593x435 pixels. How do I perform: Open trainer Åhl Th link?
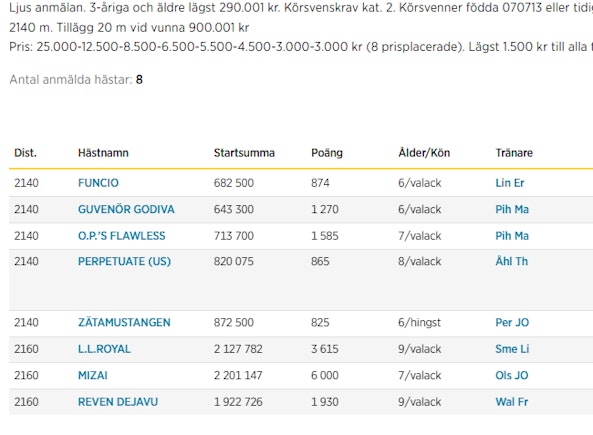(512, 261)
